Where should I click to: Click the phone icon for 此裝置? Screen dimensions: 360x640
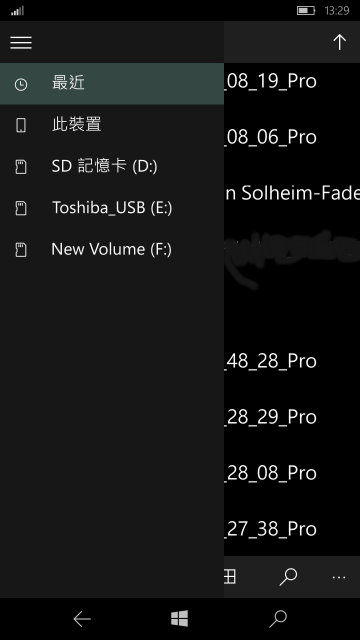[21, 125]
